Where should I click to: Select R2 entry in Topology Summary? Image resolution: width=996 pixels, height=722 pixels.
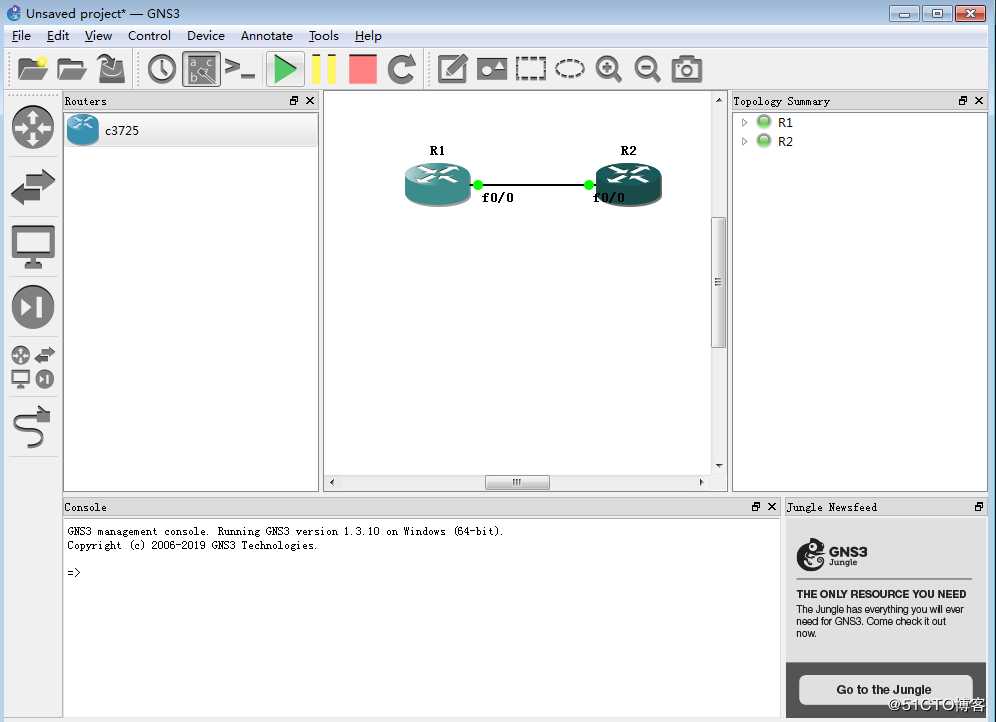[x=785, y=141]
